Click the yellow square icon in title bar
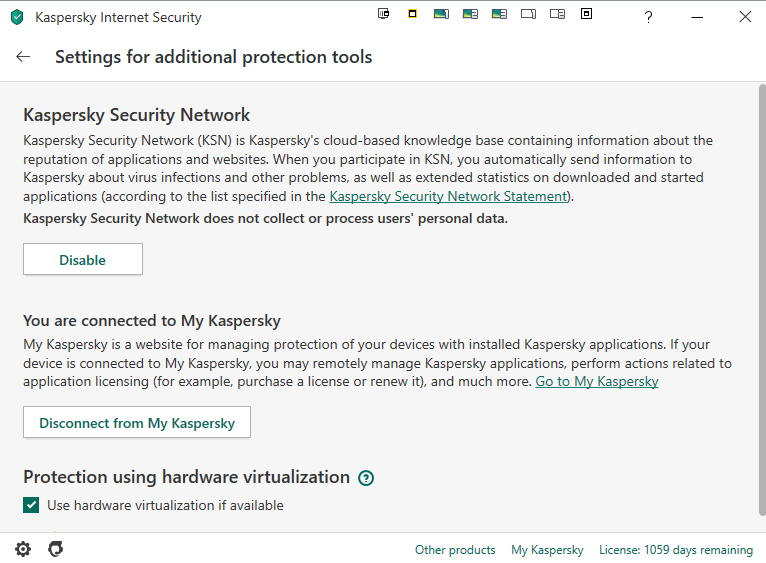Viewport: 766px width, 563px height. [x=412, y=14]
